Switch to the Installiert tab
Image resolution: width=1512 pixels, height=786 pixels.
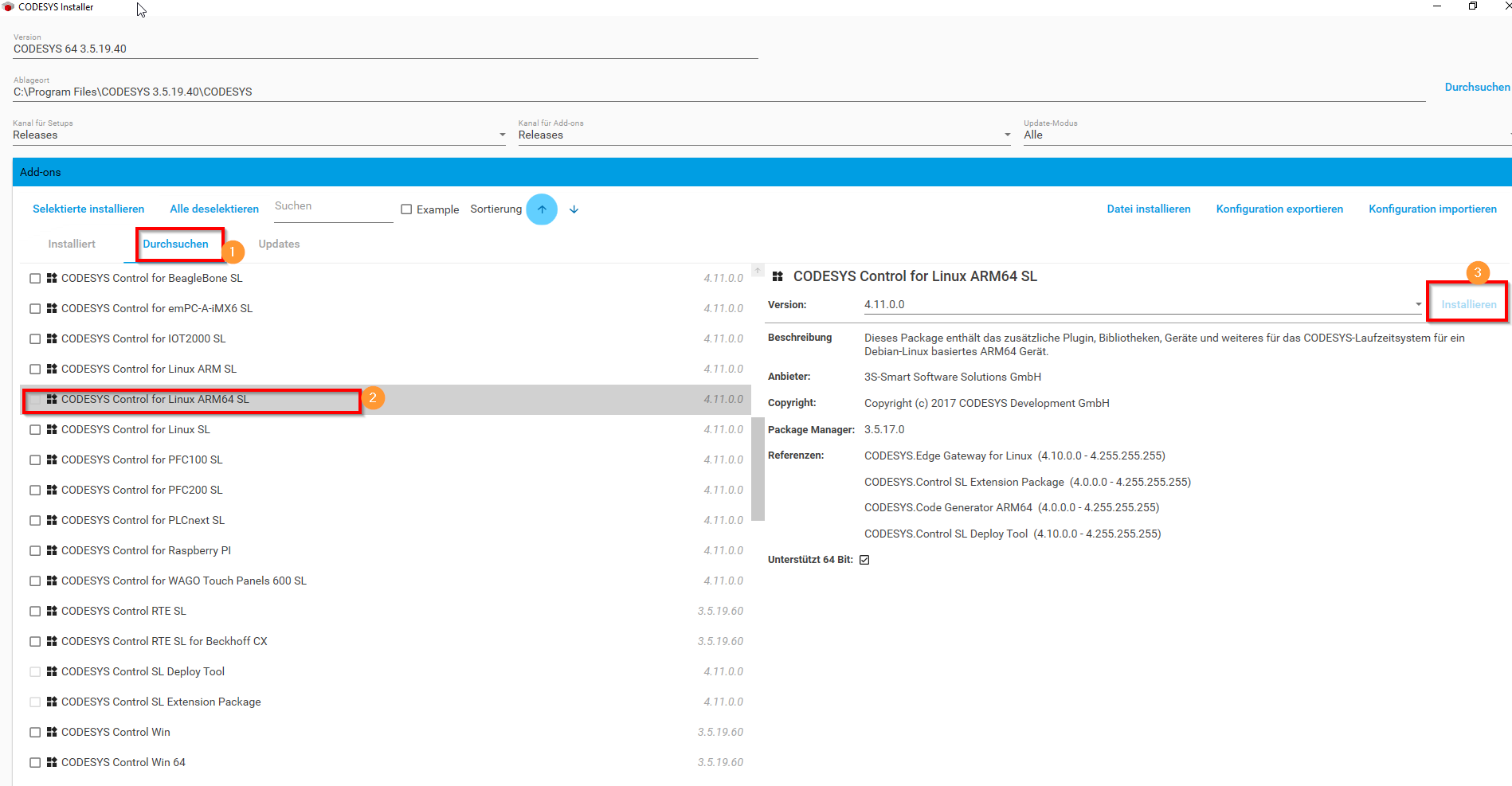pos(72,244)
